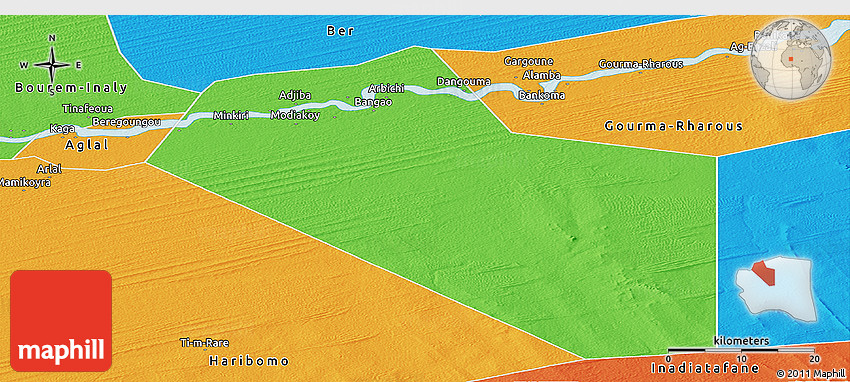The width and height of the screenshot is (850, 382).
Task: Click the Ti-m-Rare place label
Action: (x=204, y=343)
